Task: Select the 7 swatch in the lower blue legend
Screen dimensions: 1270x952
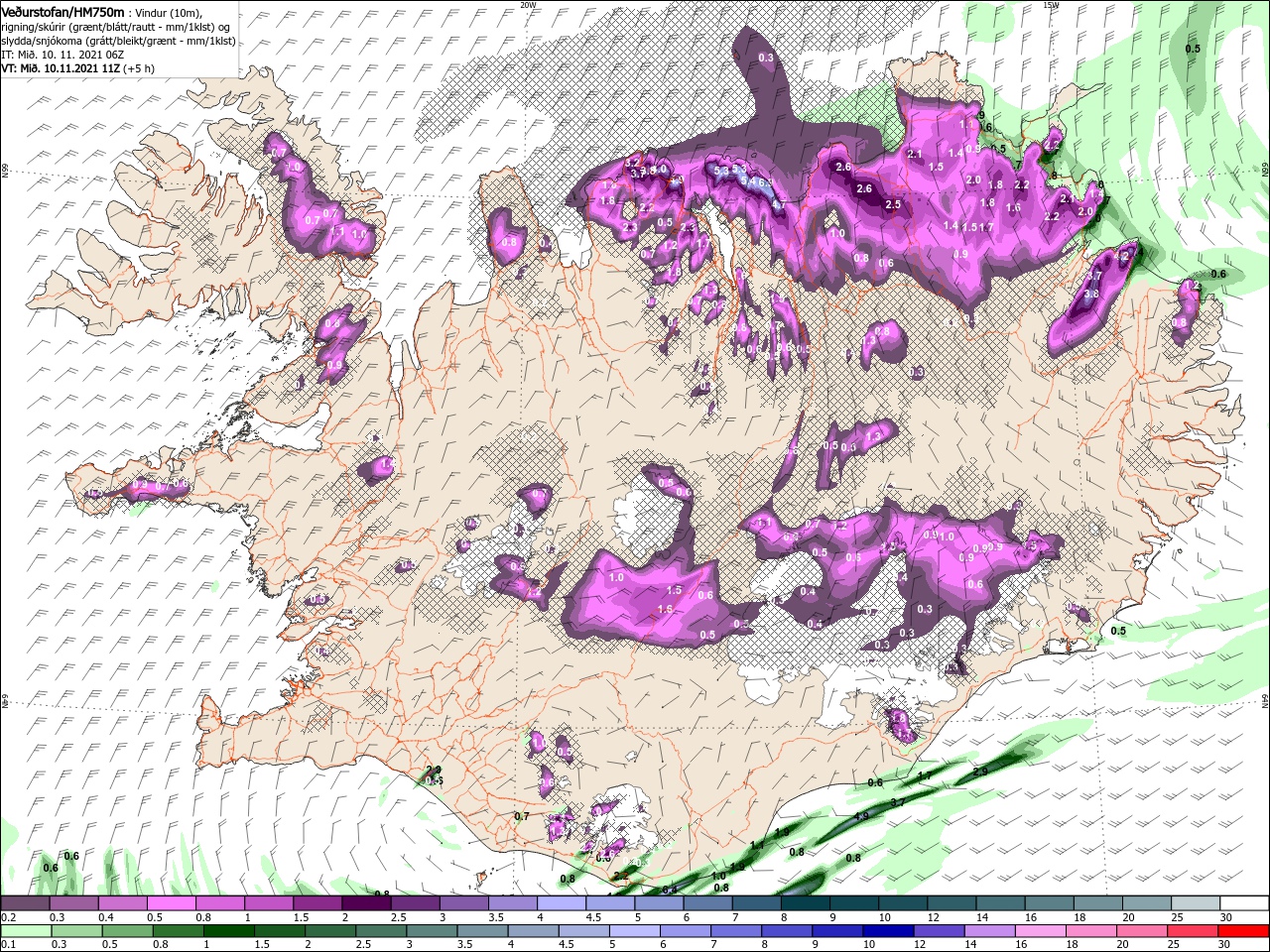Action: [x=736, y=931]
